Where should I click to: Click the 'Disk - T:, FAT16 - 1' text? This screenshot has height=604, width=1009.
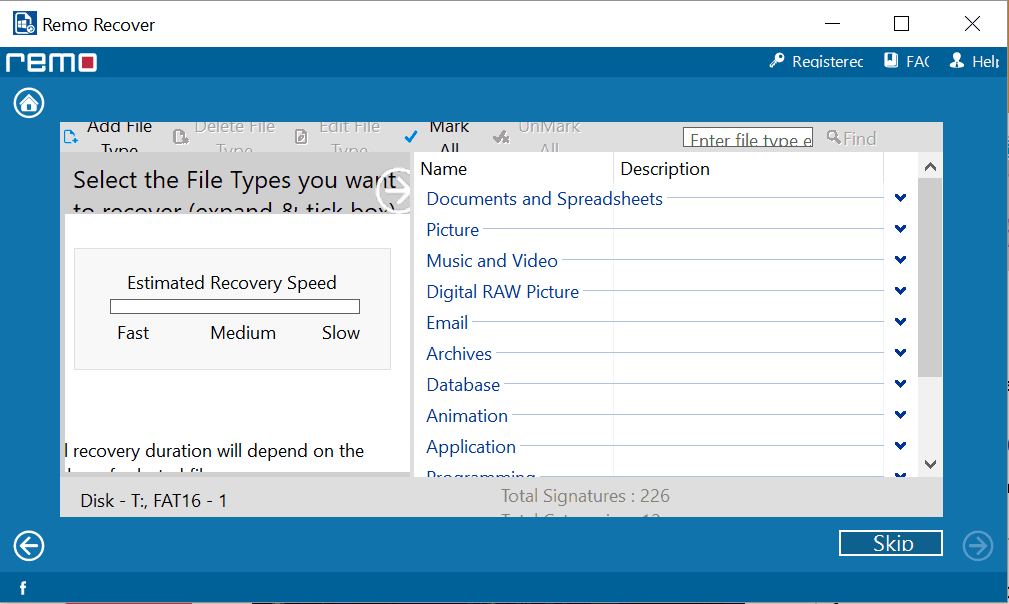click(x=154, y=500)
